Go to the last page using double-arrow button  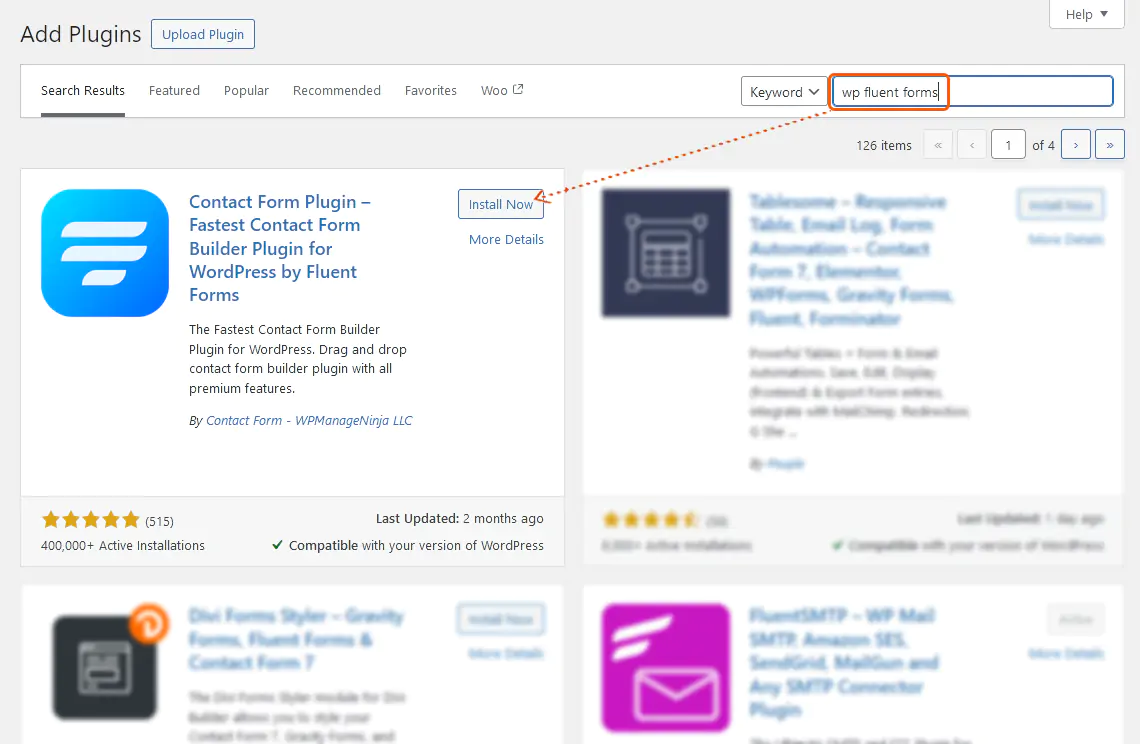click(x=1110, y=144)
